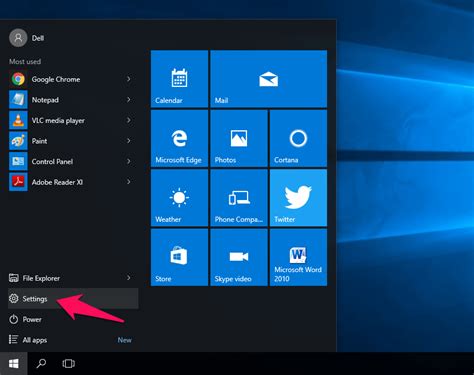The height and width of the screenshot is (375, 474).
Task: Select the Adobe Reader XI label
Action: pyautogui.click(x=57, y=182)
